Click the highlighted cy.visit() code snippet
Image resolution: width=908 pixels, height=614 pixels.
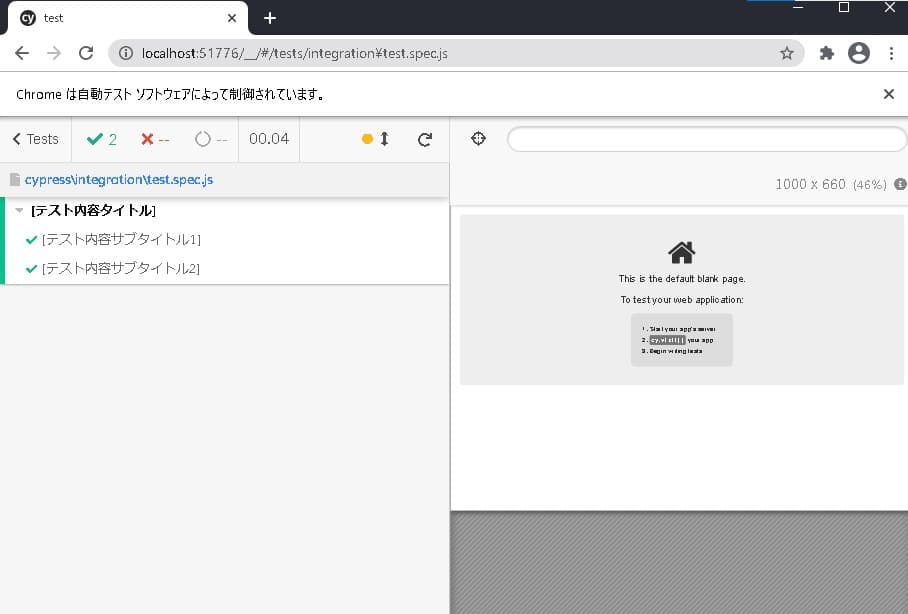[667, 340]
